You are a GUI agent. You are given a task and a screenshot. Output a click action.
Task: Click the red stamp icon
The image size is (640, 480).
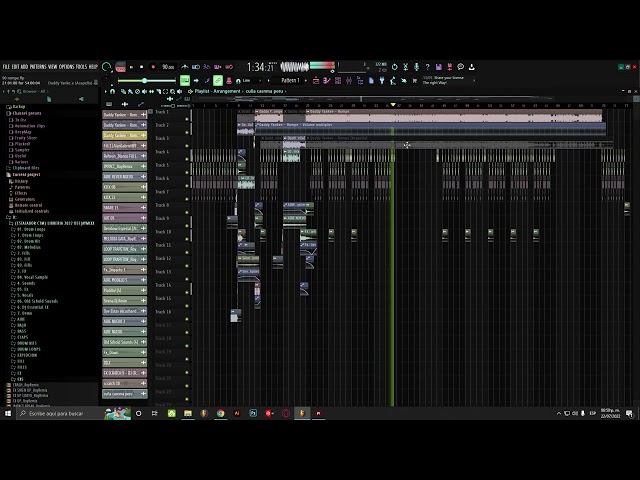(229, 80)
